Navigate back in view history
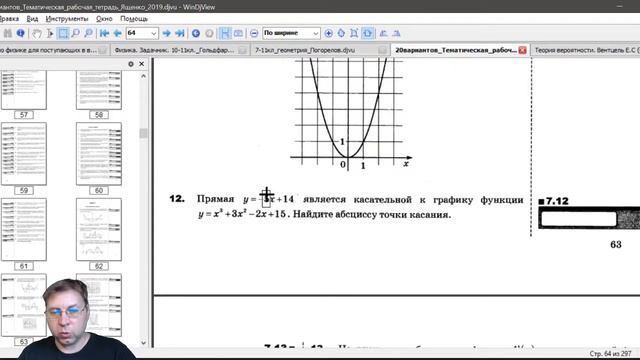Image resolution: width=640 pixels, height=360 pixels. point(196,33)
